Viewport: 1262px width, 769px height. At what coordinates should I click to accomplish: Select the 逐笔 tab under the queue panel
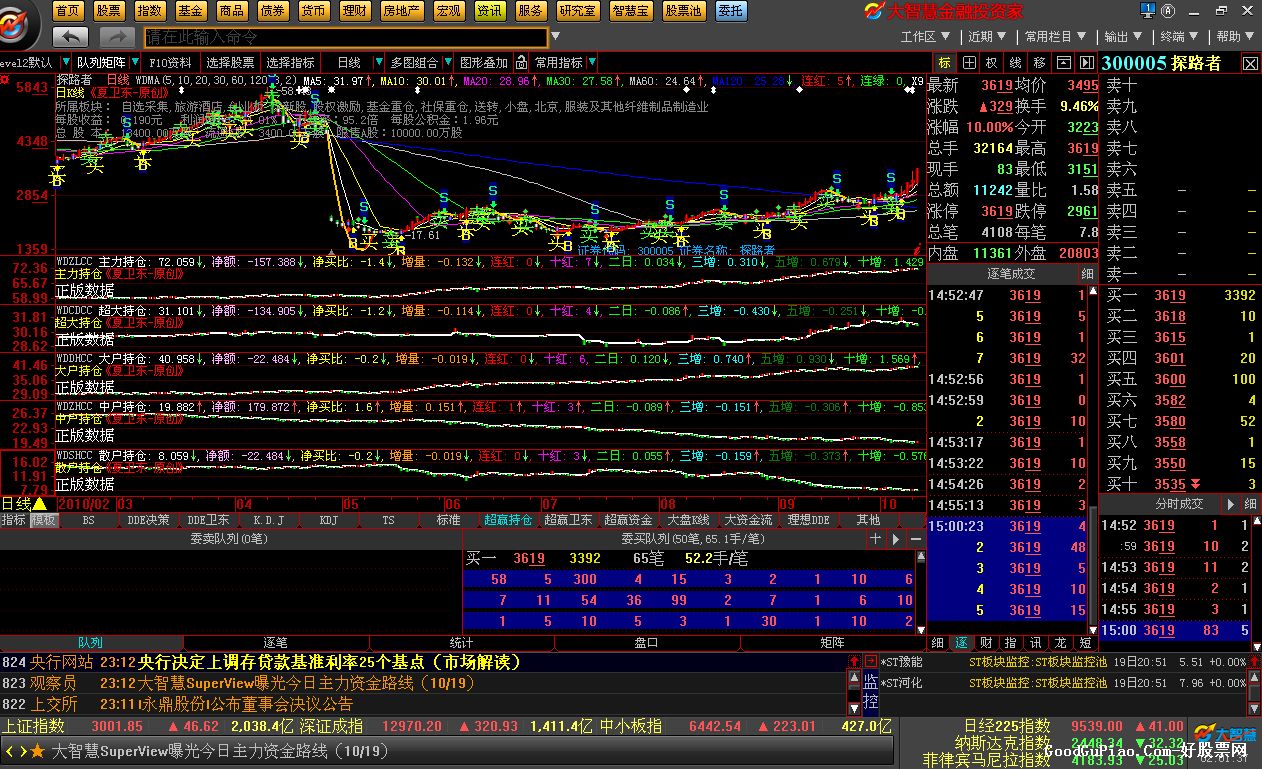coord(275,642)
